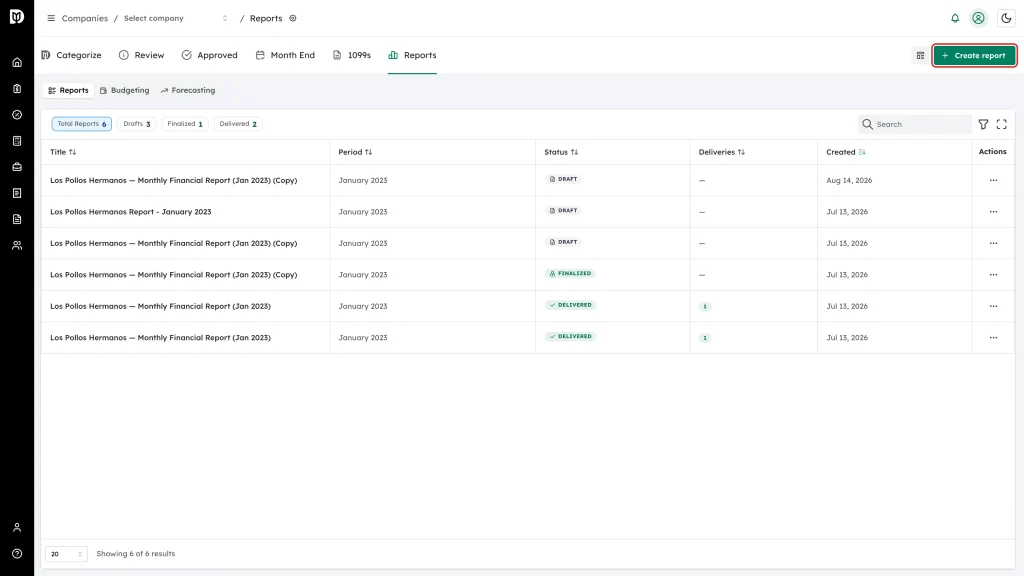The image size is (1024, 576).
Task: Click the grid layout icon beside Create report
Action: click(x=920, y=56)
